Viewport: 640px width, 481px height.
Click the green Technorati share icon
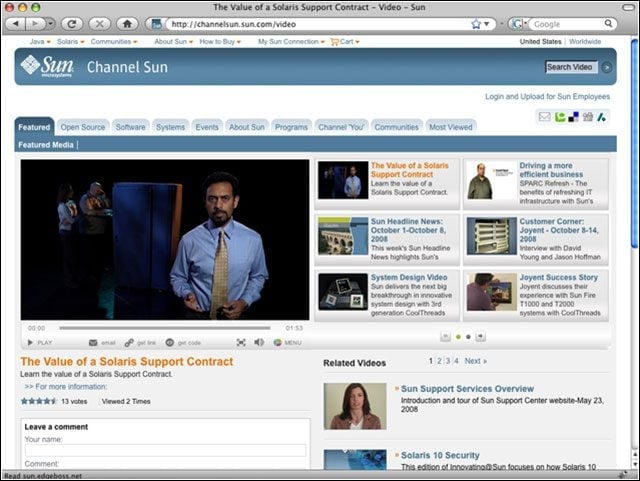click(560, 117)
